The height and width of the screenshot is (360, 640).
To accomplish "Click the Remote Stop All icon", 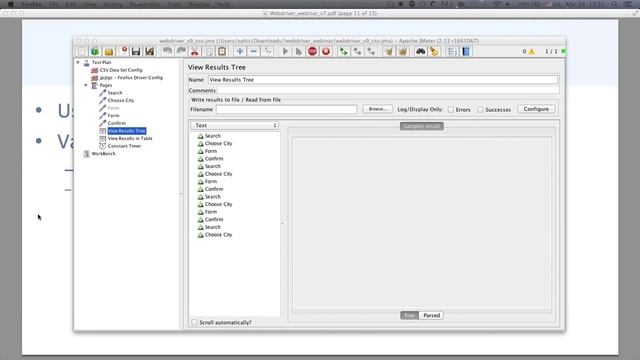I will click(358, 51).
